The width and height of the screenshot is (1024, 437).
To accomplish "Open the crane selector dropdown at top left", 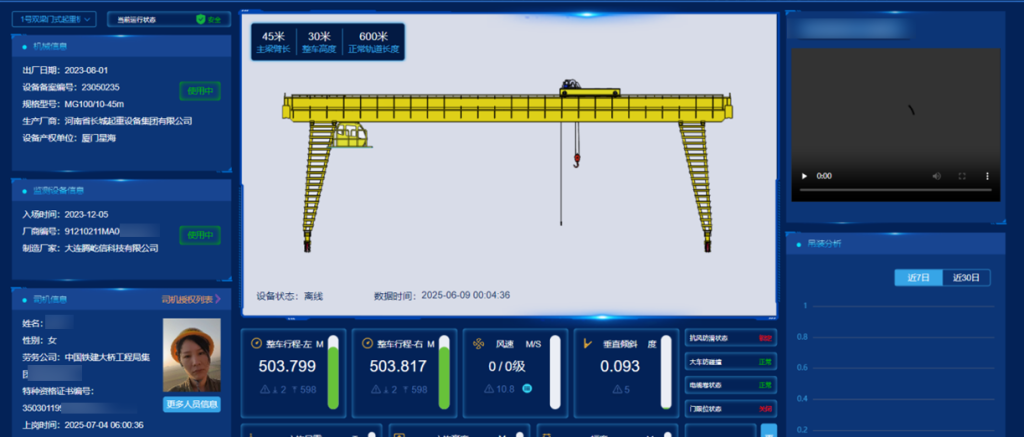I will pos(57,18).
